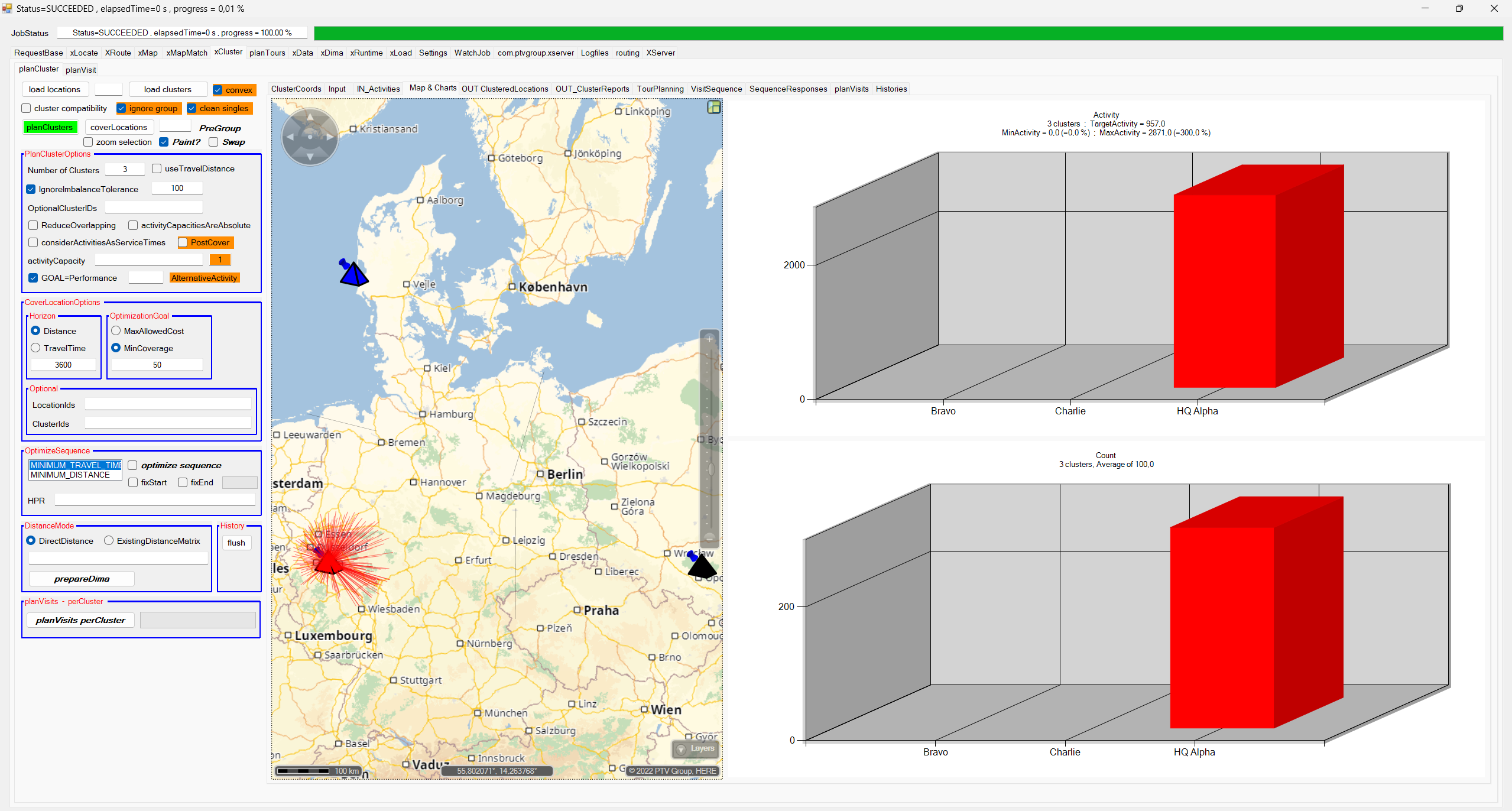This screenshot has width=1512, height=811.
Task: Toggle overview map icon at map corner
Action: (714, 107)
